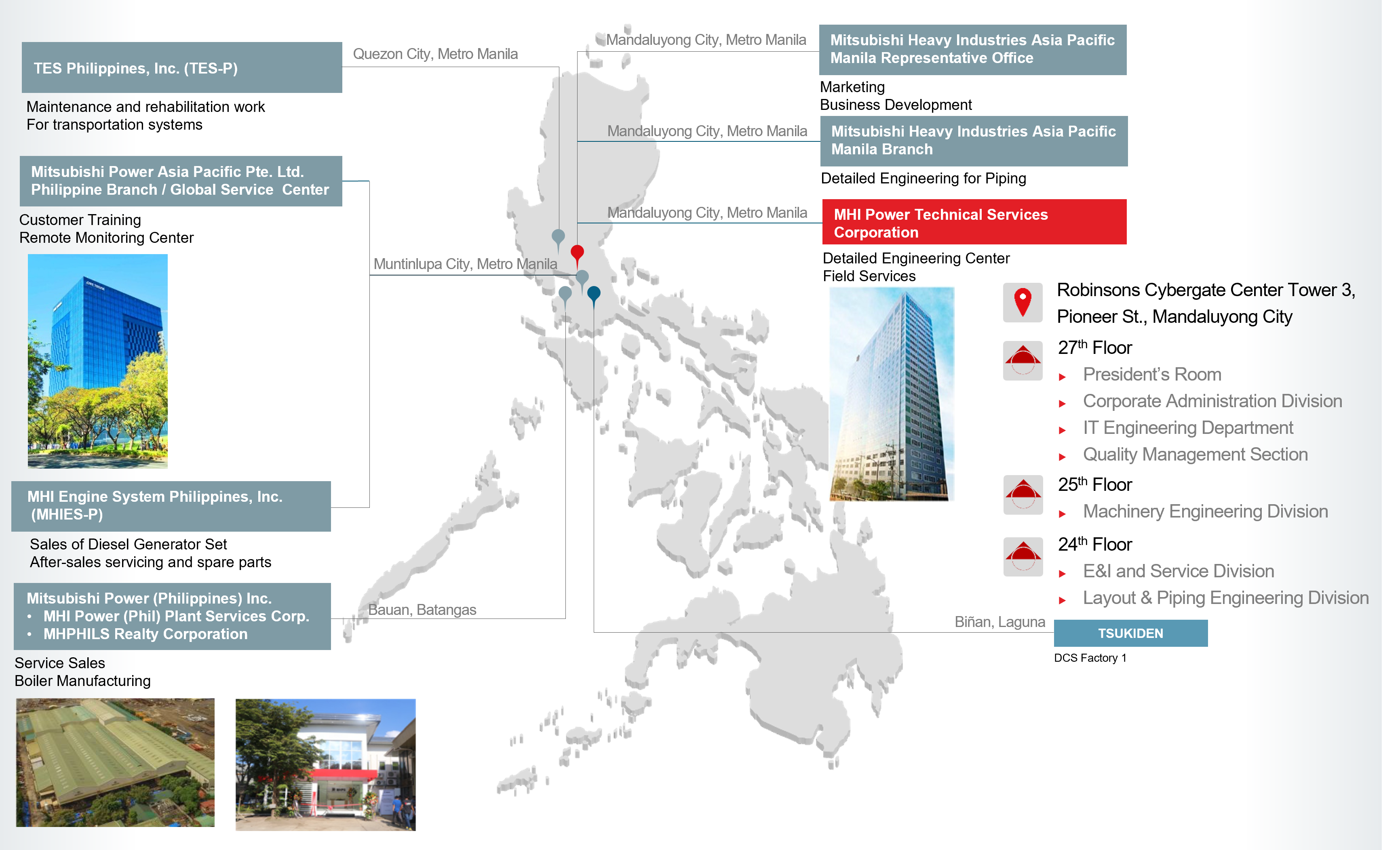
Task: Click the 'After-sales servicing and spare parts' text
Action: pos(151,562)
